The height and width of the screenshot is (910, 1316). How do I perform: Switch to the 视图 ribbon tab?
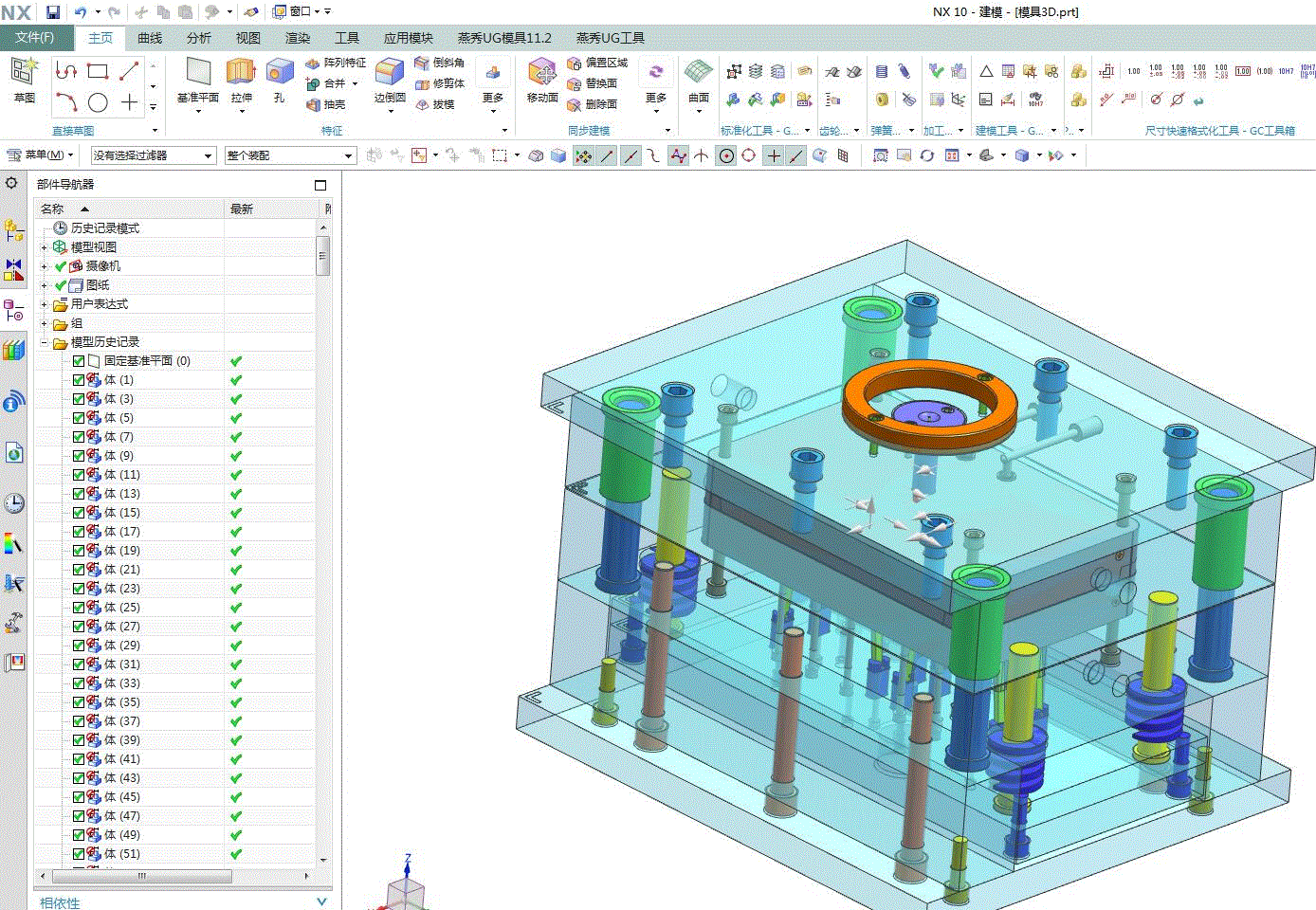pyautogui.click(x=248, y=38)
